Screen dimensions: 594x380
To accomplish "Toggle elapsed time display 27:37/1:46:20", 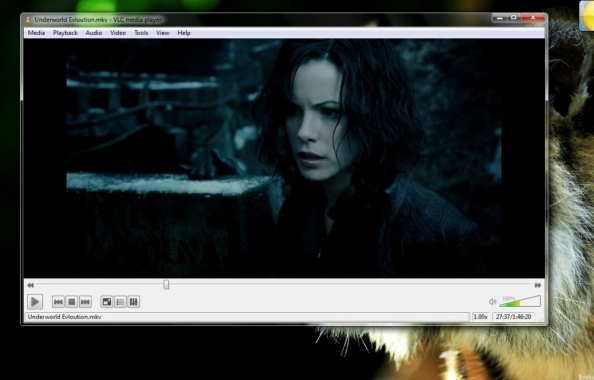I will 514,317.
